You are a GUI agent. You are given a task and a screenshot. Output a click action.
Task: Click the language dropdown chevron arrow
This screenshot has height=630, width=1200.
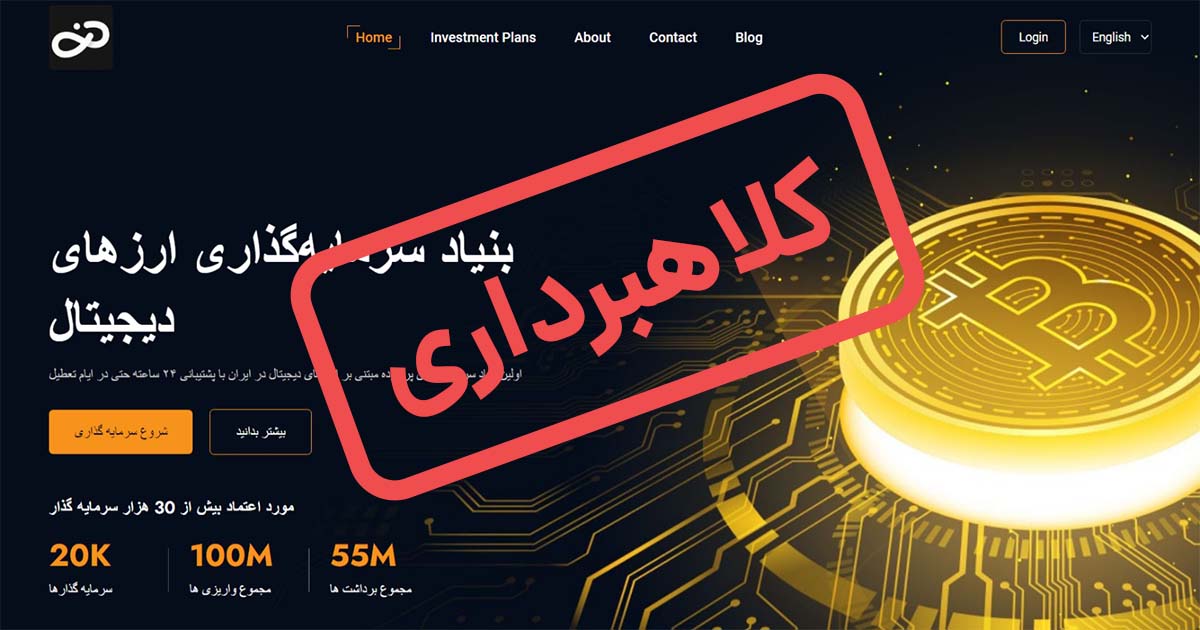click(x=1144, y=38)
